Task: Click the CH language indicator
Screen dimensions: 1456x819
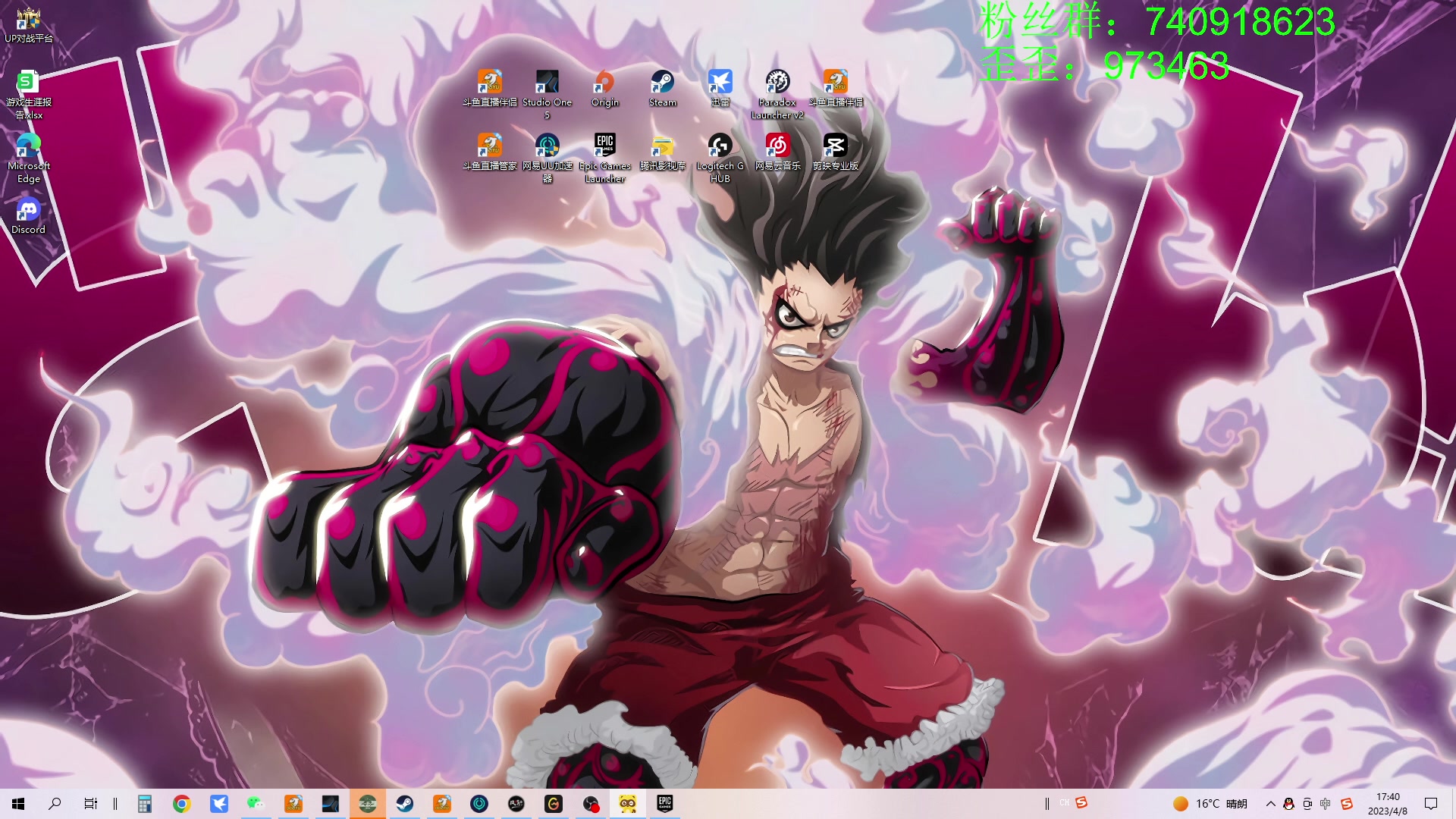Action: point(1065,803)
